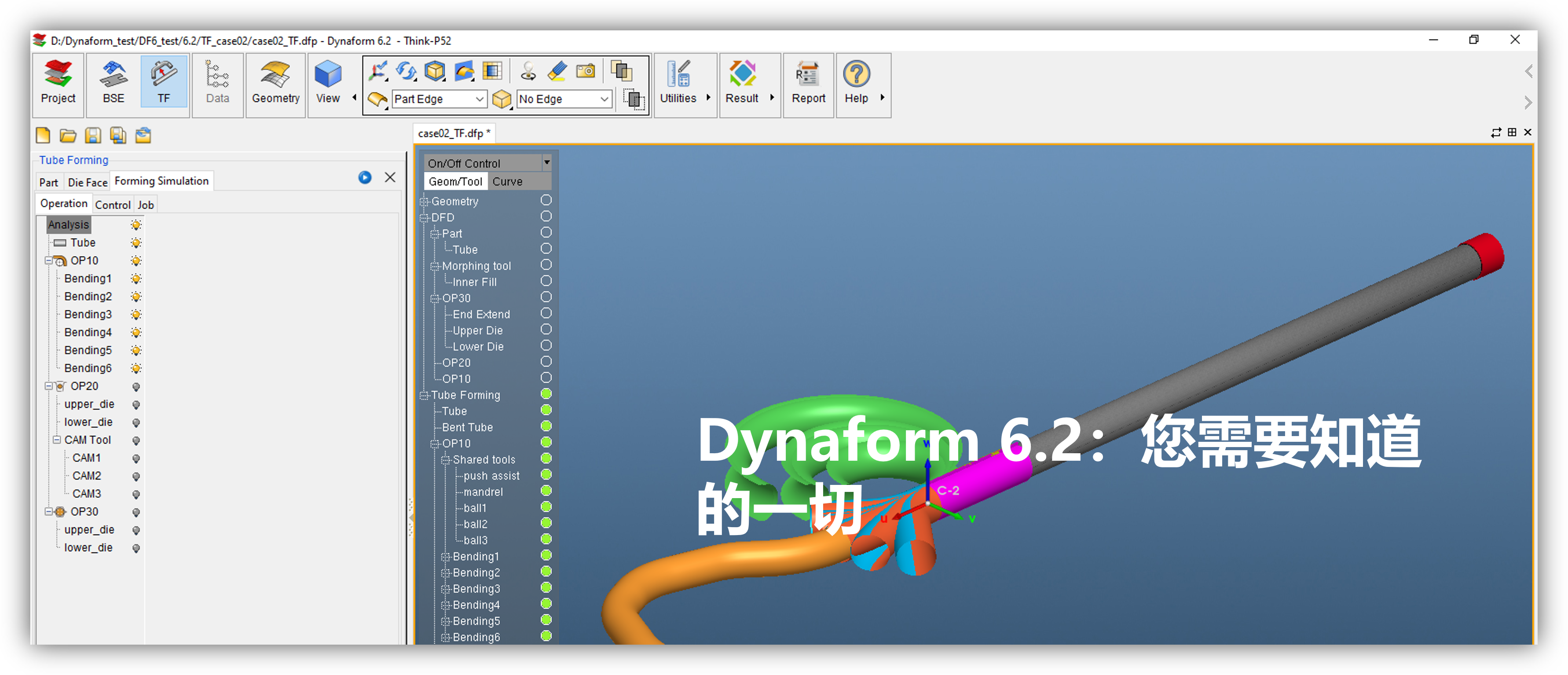Switch to the Job tab
The image size is (1568, 675).
(146, 205)
